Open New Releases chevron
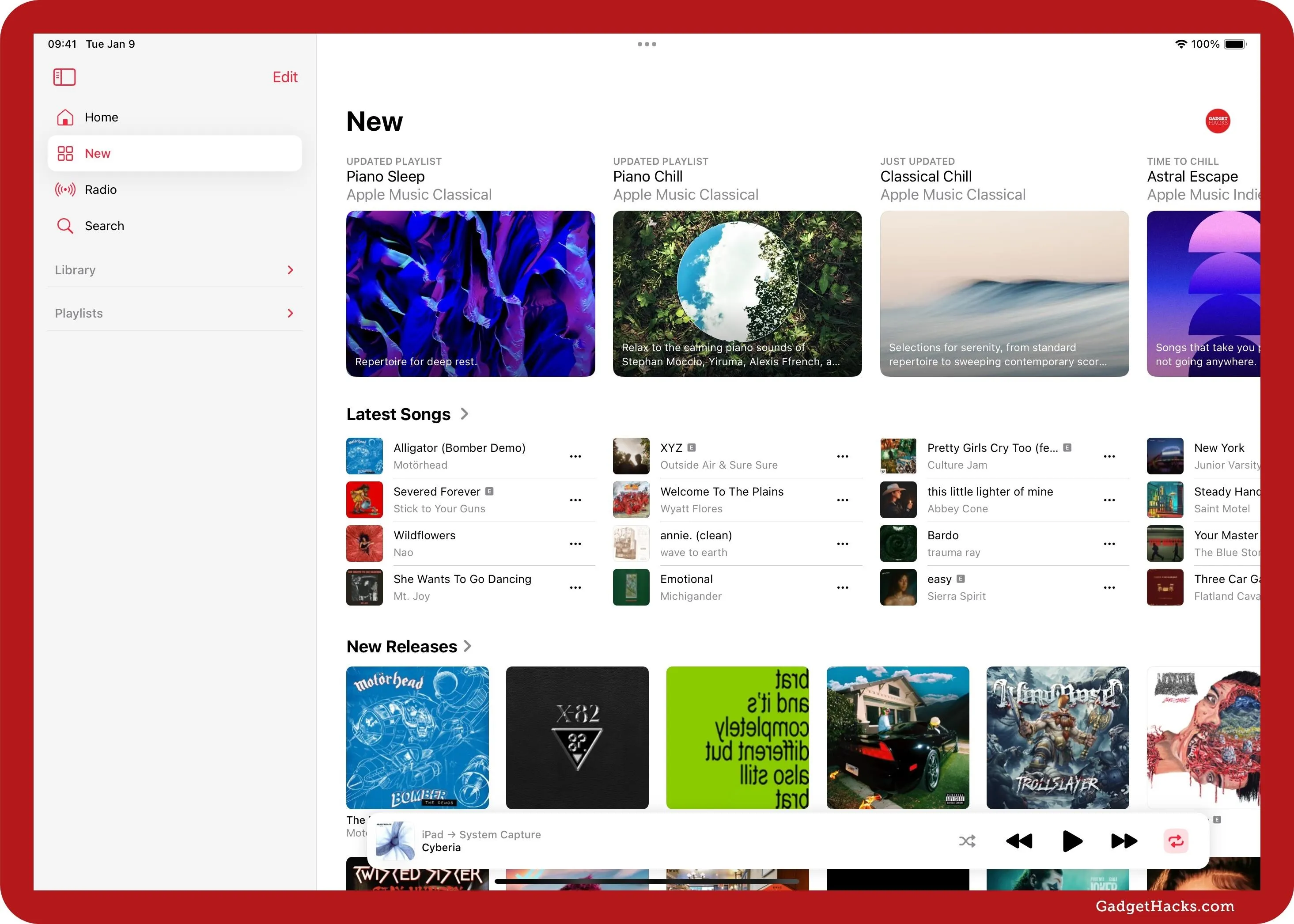Viewport: 1294px width, 924px height. point(468,646)
